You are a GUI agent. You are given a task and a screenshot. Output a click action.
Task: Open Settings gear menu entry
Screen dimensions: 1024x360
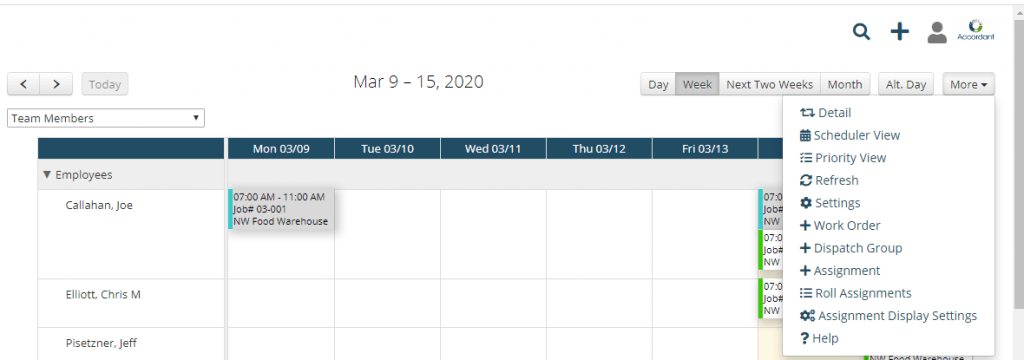[x=830, y=203]
